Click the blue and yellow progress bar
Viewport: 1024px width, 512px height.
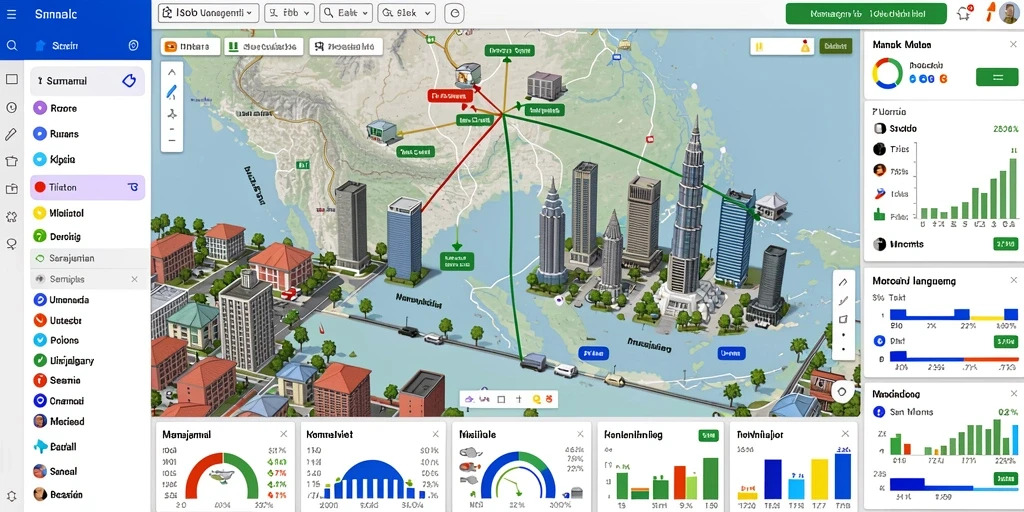click(953, 314)
